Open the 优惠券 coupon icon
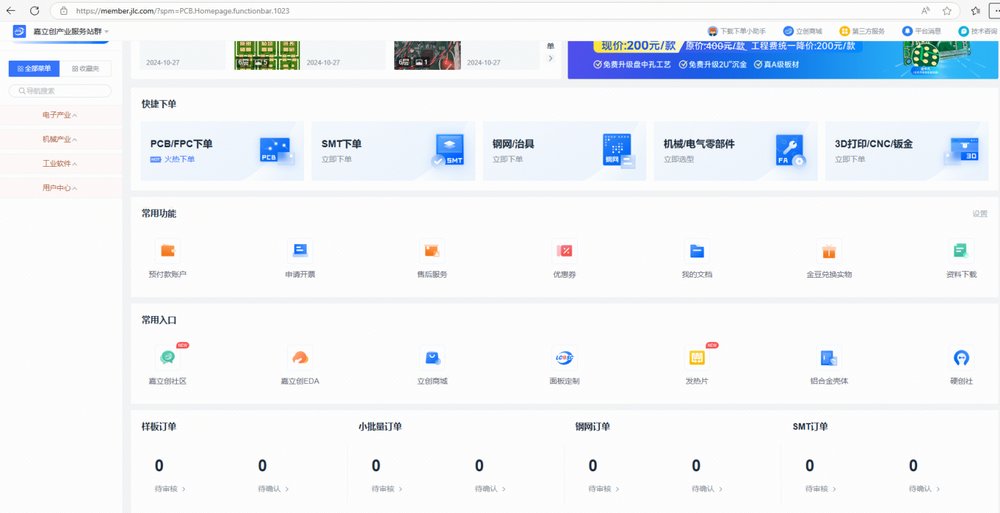 (x=564, y=251)
